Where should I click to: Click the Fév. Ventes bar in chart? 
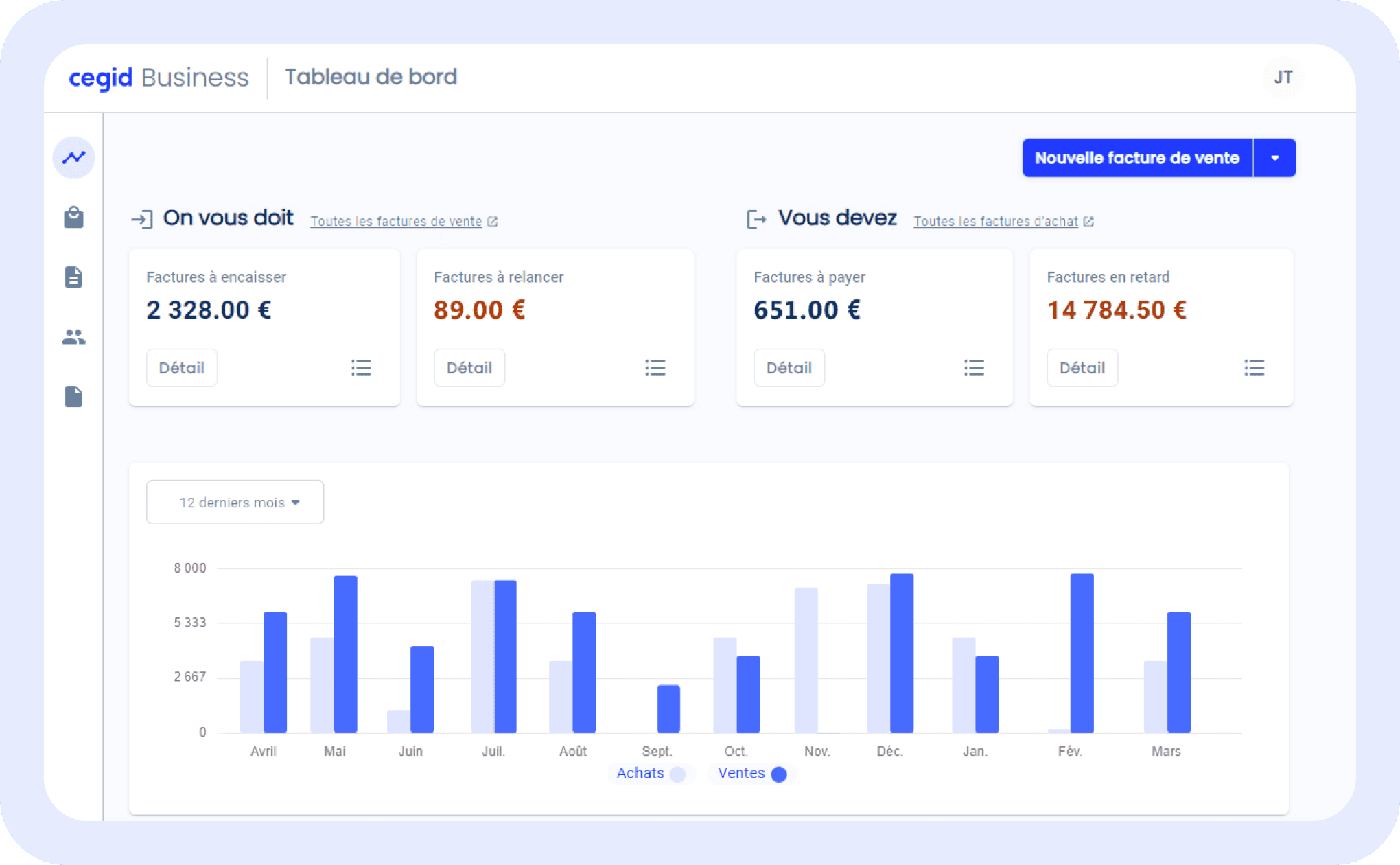click(x=1082, y=652)
